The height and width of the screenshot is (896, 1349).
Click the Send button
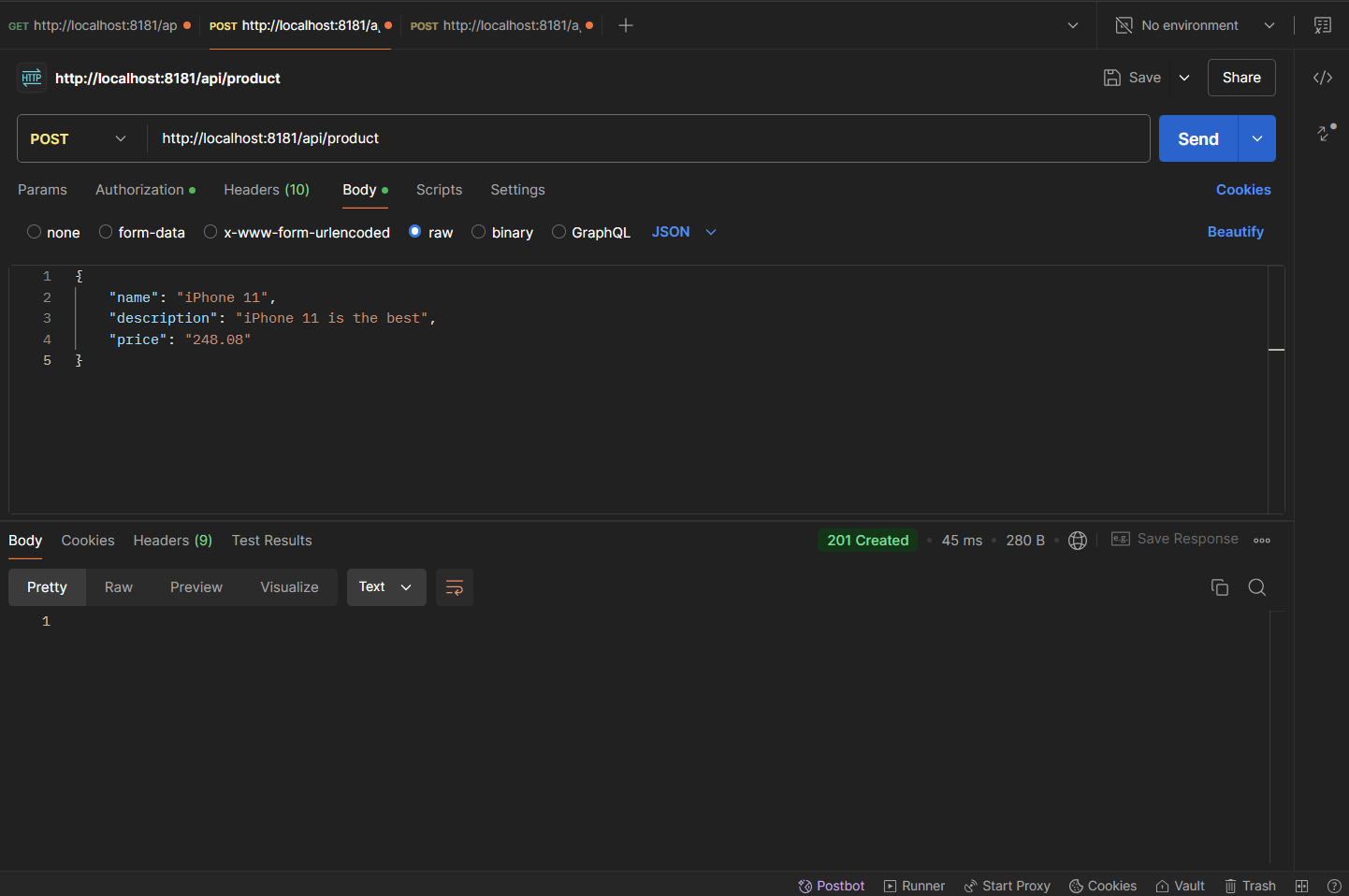(x=1197, y=137)
